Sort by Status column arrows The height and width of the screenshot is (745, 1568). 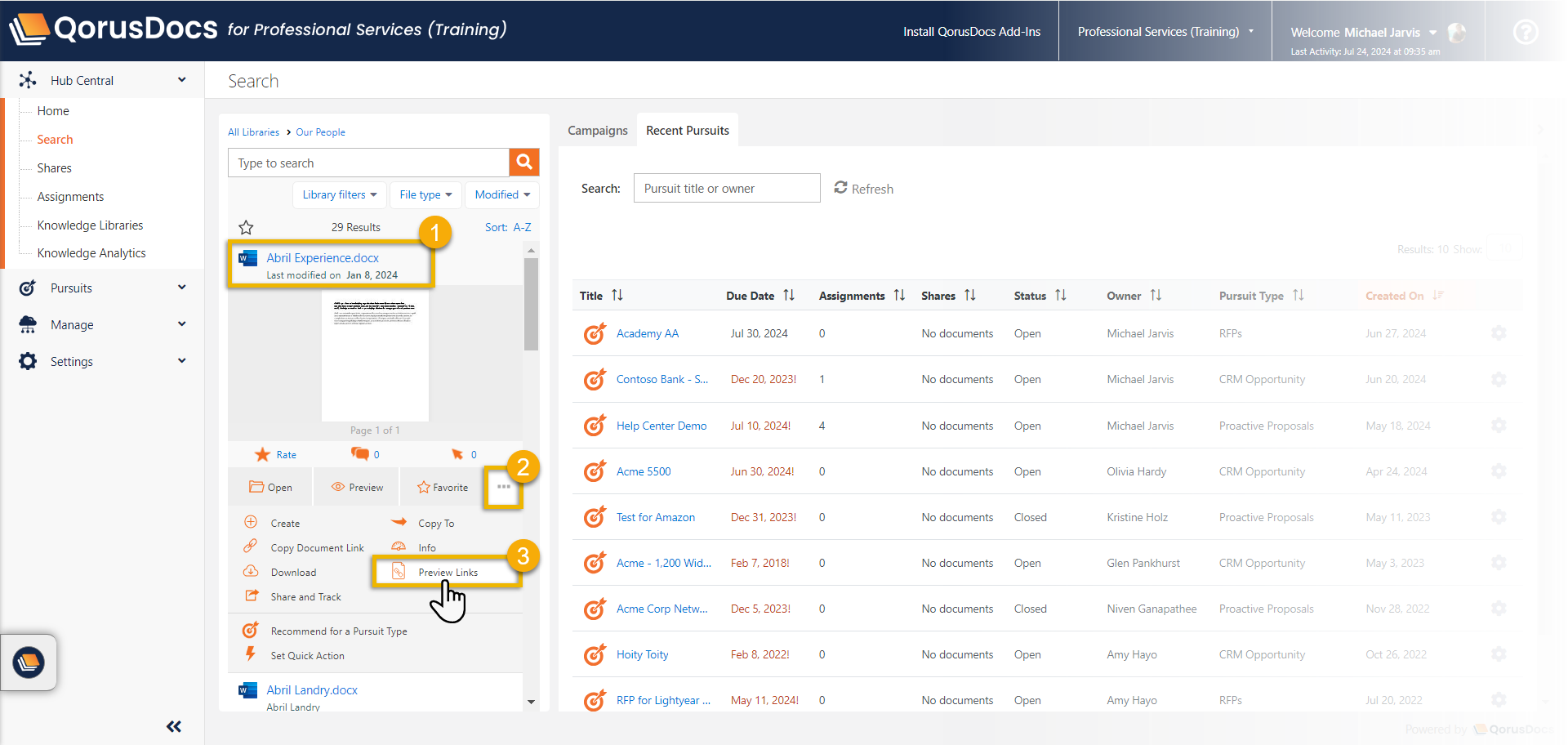click(1060, 295)
